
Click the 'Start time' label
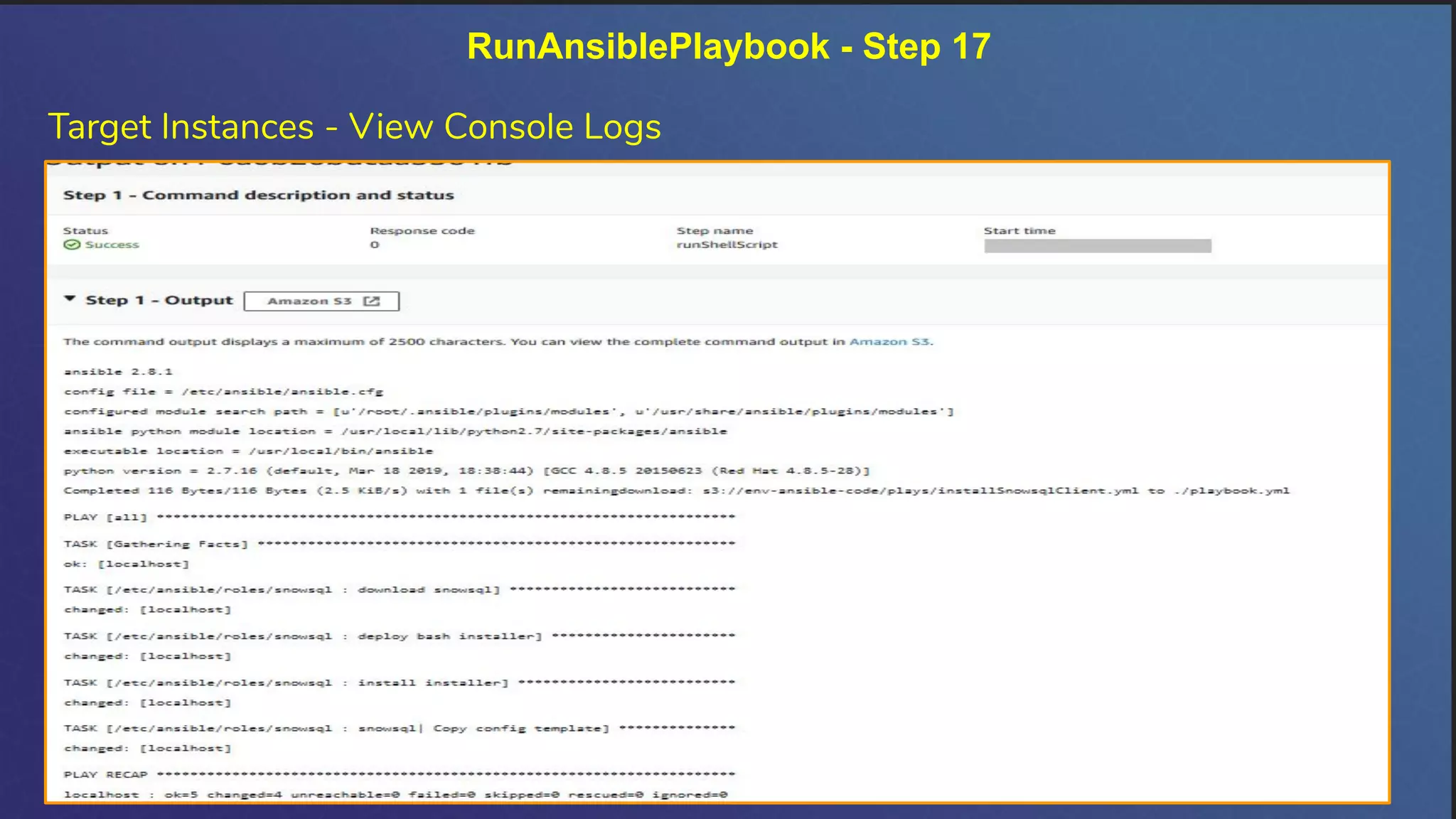click(x=1019, y=231)
